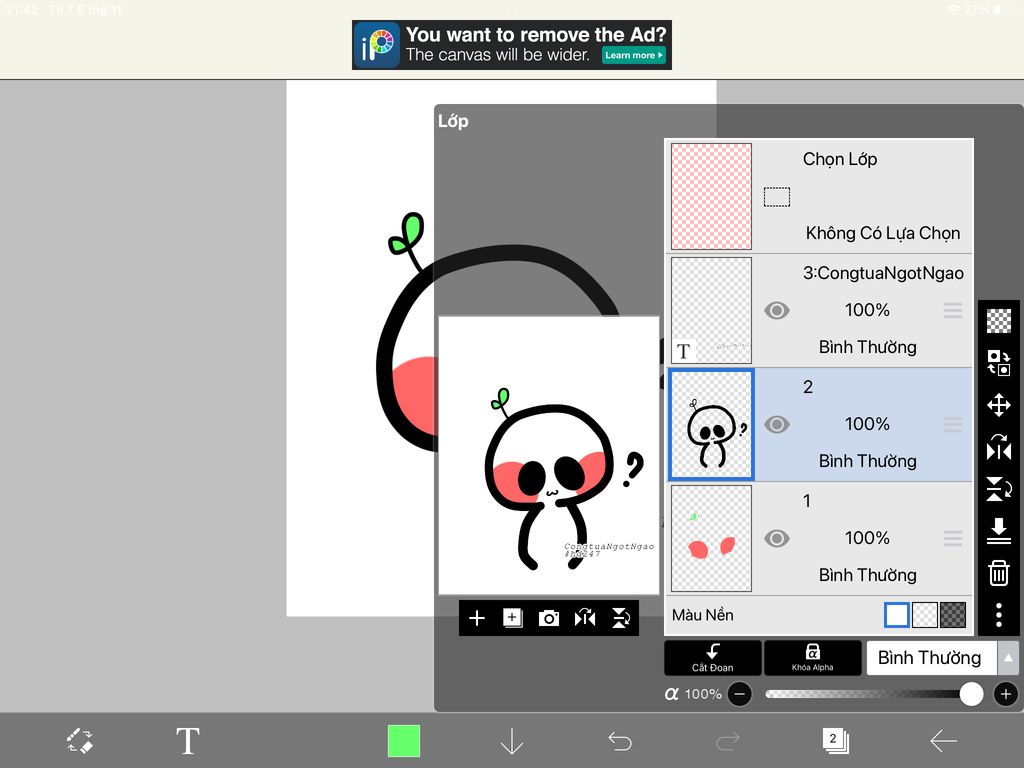The width and height of the screenshot is (1024, 768).
Task: Add a special layer via boxed plus icon
Action: coord(513,618)
